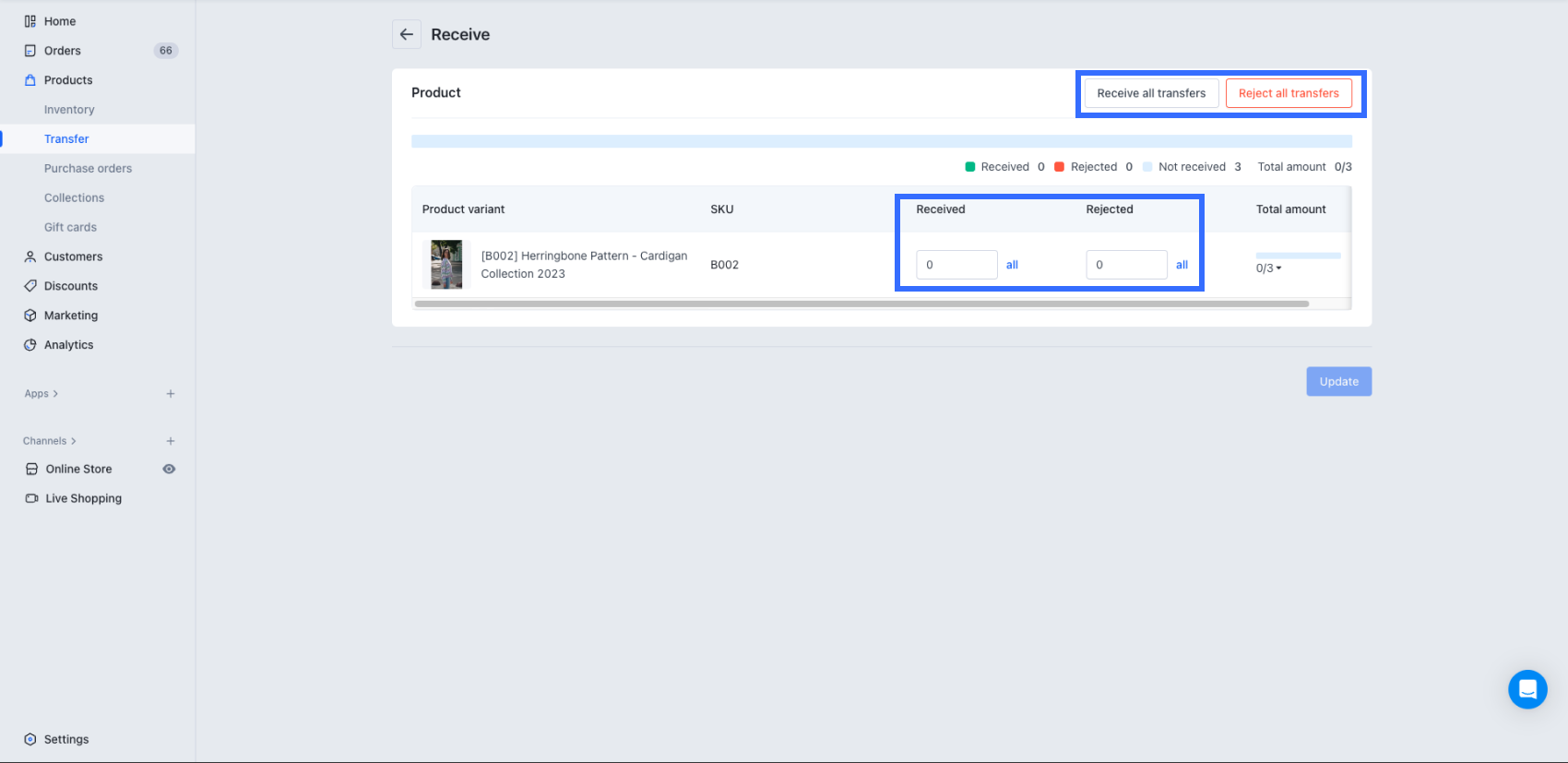Click the Online Store icon
Screen dimensions: 1568x763
tap(31, 469)
